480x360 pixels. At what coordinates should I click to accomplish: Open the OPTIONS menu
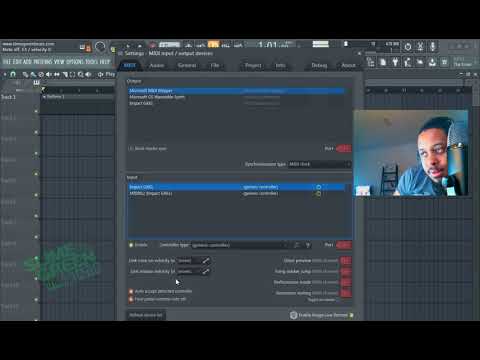tap(75, 62)
